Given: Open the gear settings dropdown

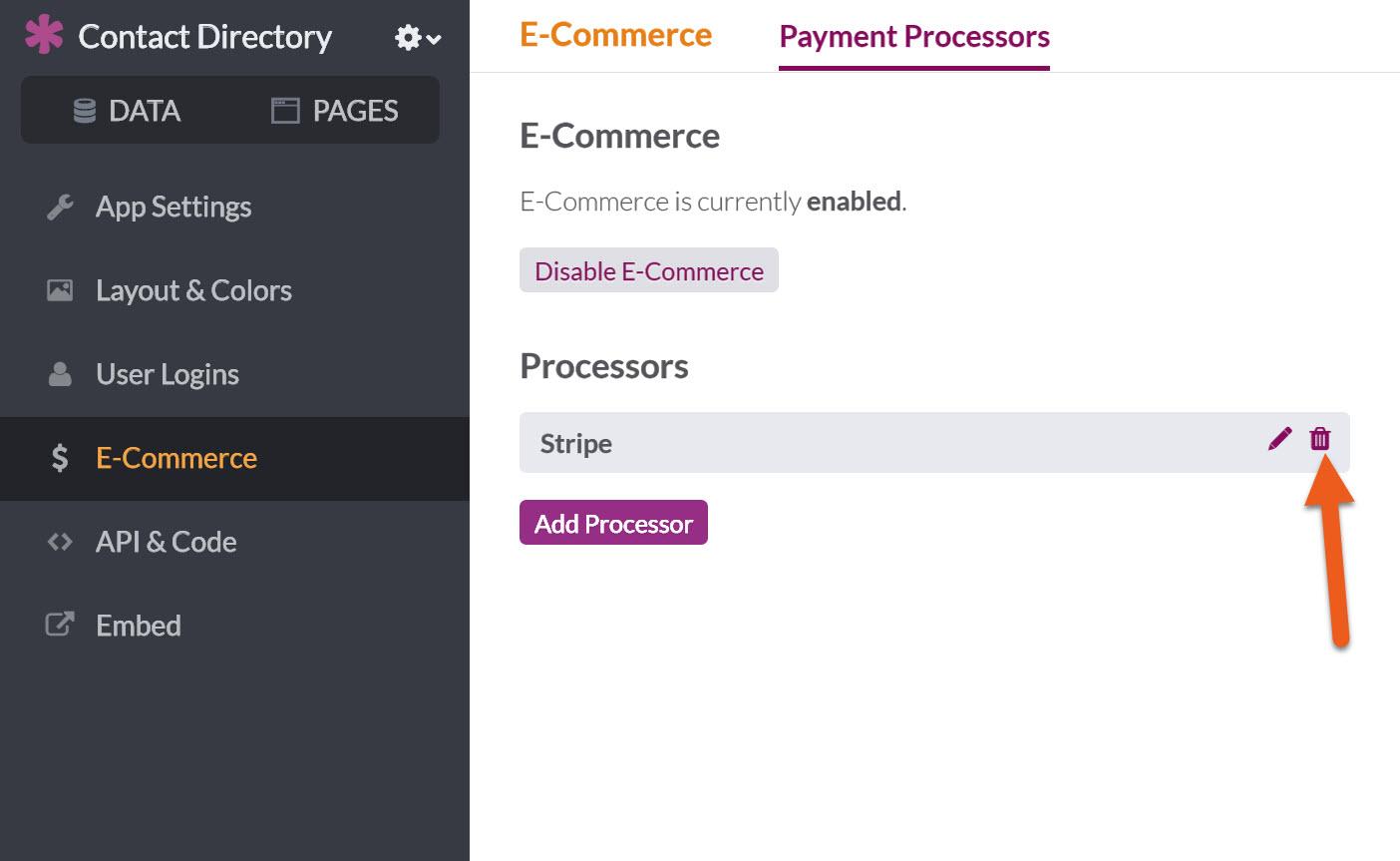Looking at the screenshot, I should point(417,38).
